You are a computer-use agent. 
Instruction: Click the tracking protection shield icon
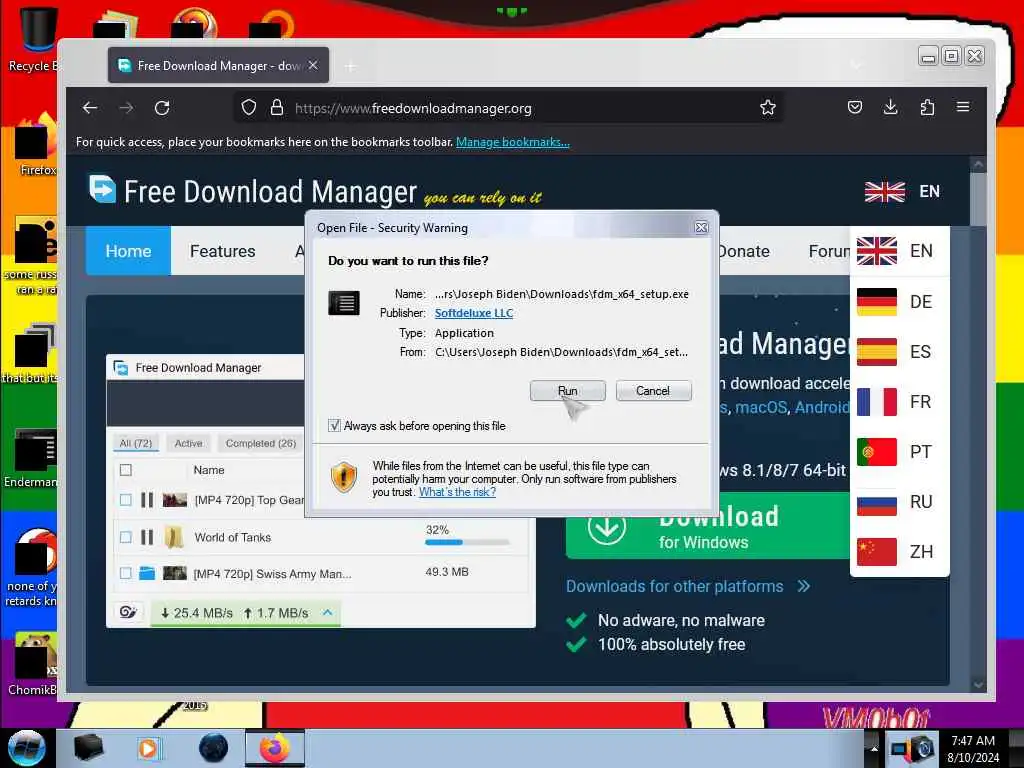[x=249, y=108]
